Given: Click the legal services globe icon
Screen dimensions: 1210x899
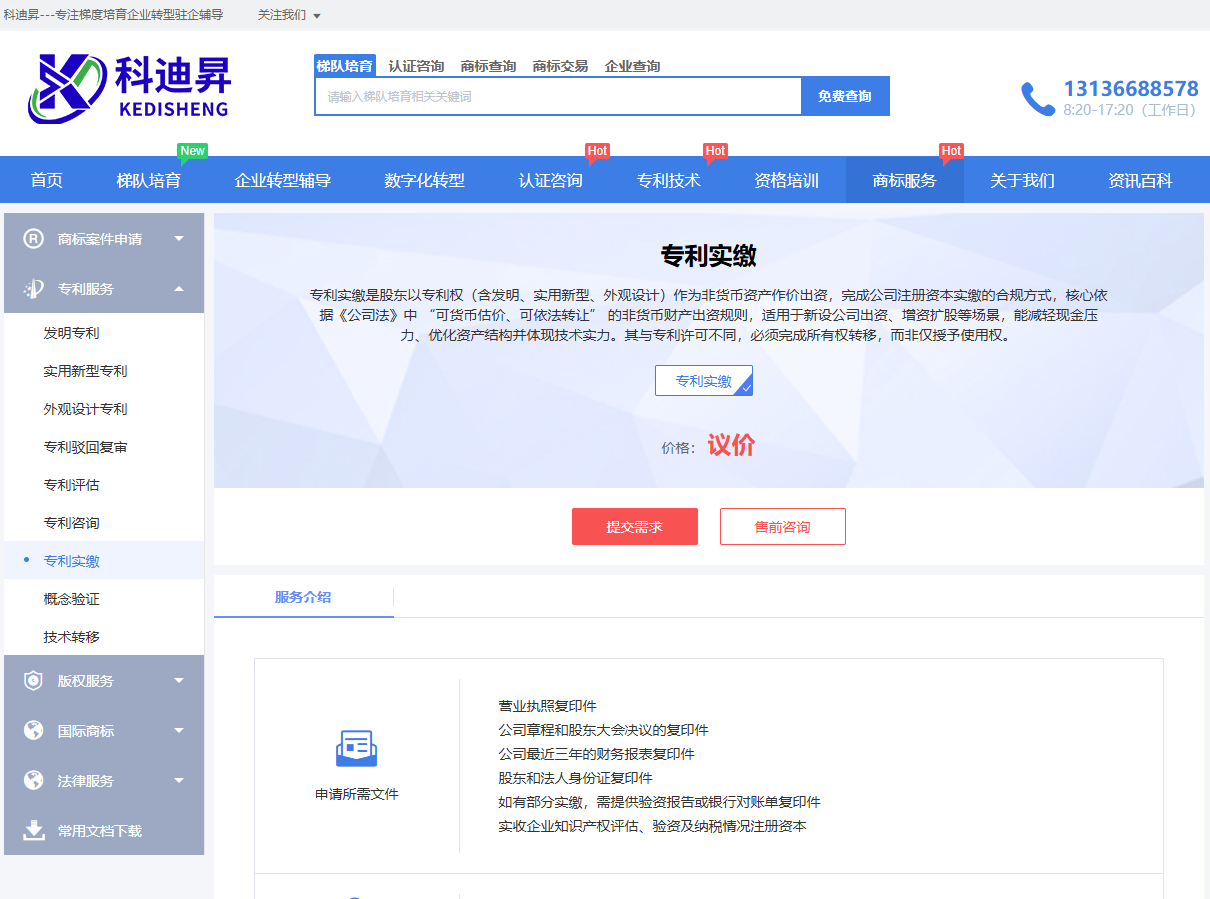Looking at the screenshot, I should pyautogui.click(x=34, y=781).
